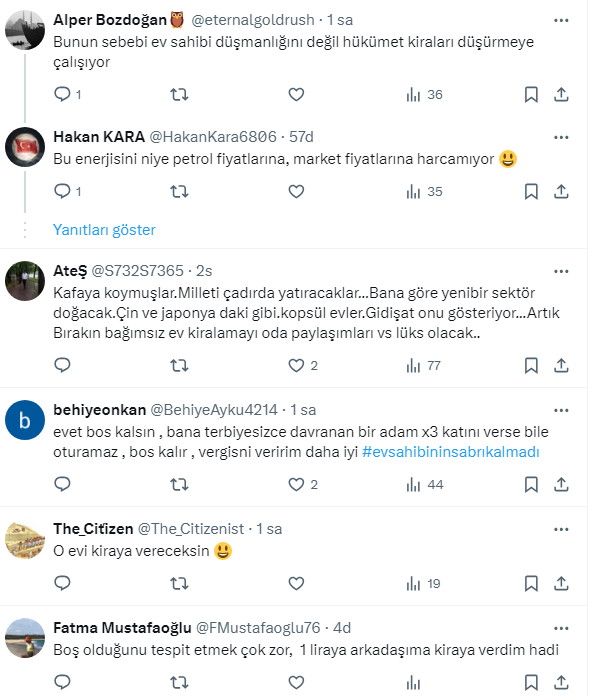The width and height of the screenshot is (604, 696).
Task: View analytics on behiyeonkan's tweet
Action: (414, 485)
